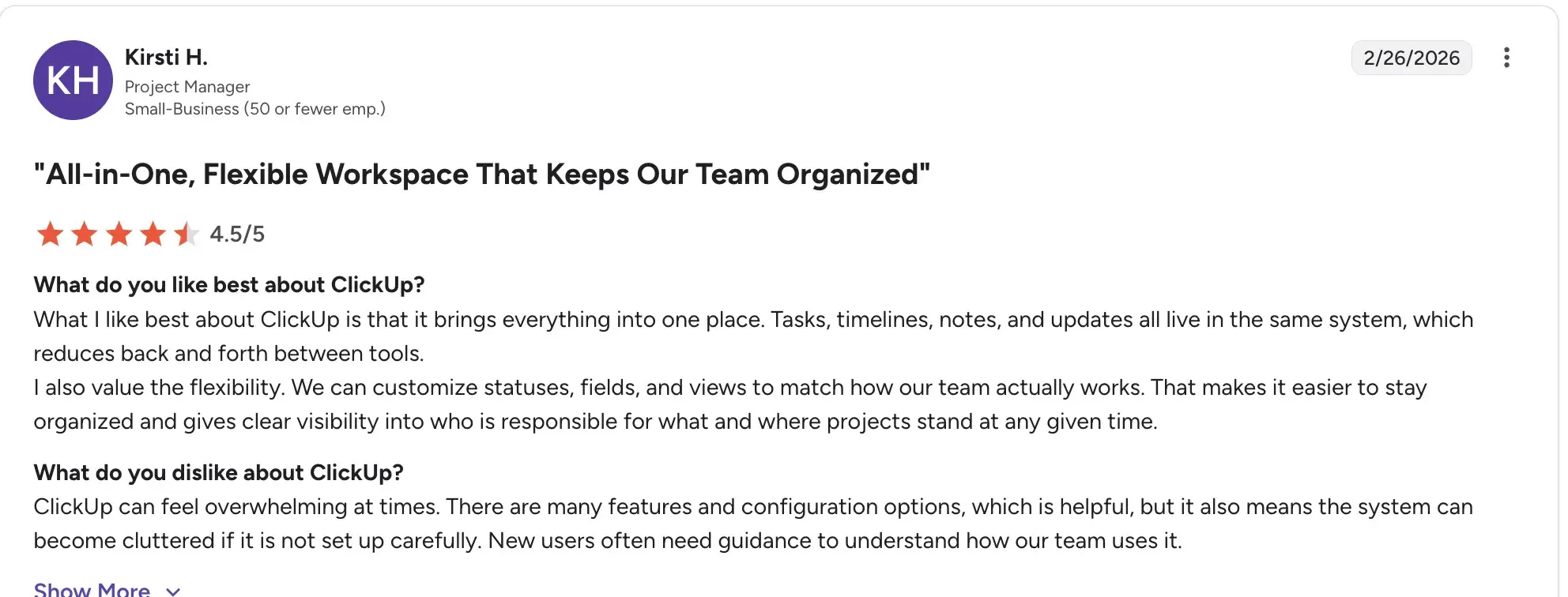Open the rating details by clicking 4.5/5
The image size is (1568, 597).
pyautogui.click(x=236, y=234)
